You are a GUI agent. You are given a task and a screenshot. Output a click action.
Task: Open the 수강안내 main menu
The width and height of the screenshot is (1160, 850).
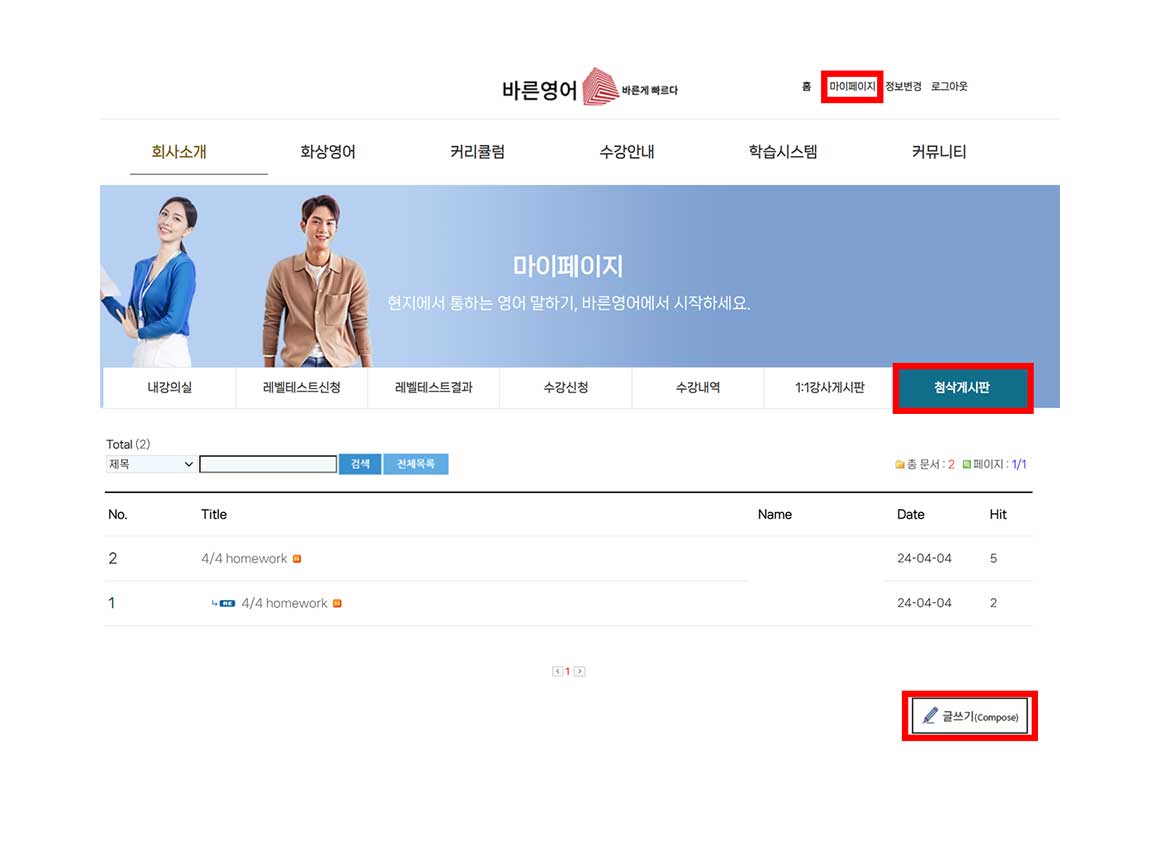pyautogui.click(x=627, y=152)
